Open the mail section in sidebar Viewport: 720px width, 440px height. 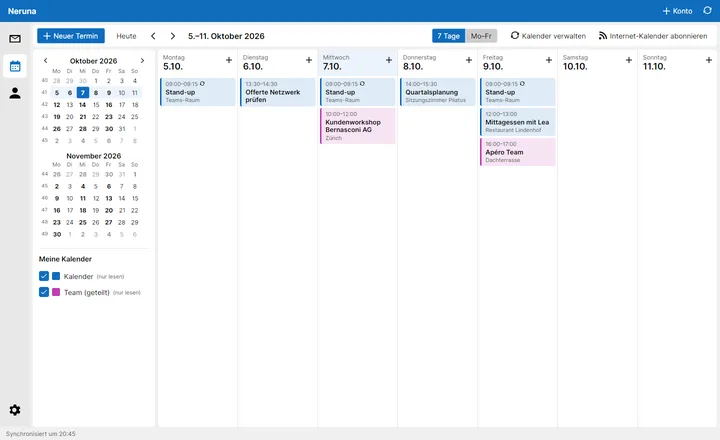[x=15, y=39]
